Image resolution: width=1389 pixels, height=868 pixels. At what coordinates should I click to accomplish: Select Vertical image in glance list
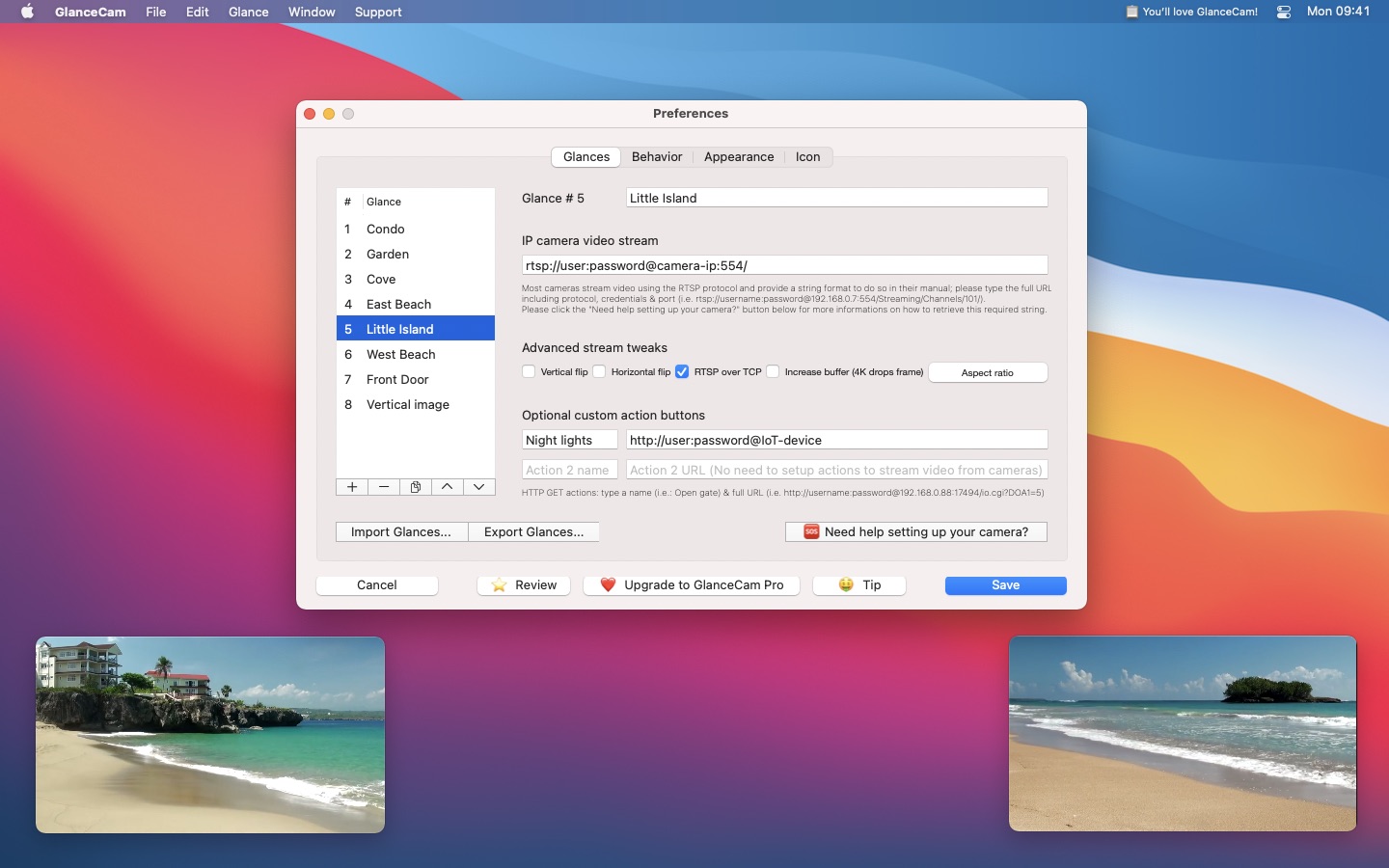pyautogui.click(x=416, y=404)
